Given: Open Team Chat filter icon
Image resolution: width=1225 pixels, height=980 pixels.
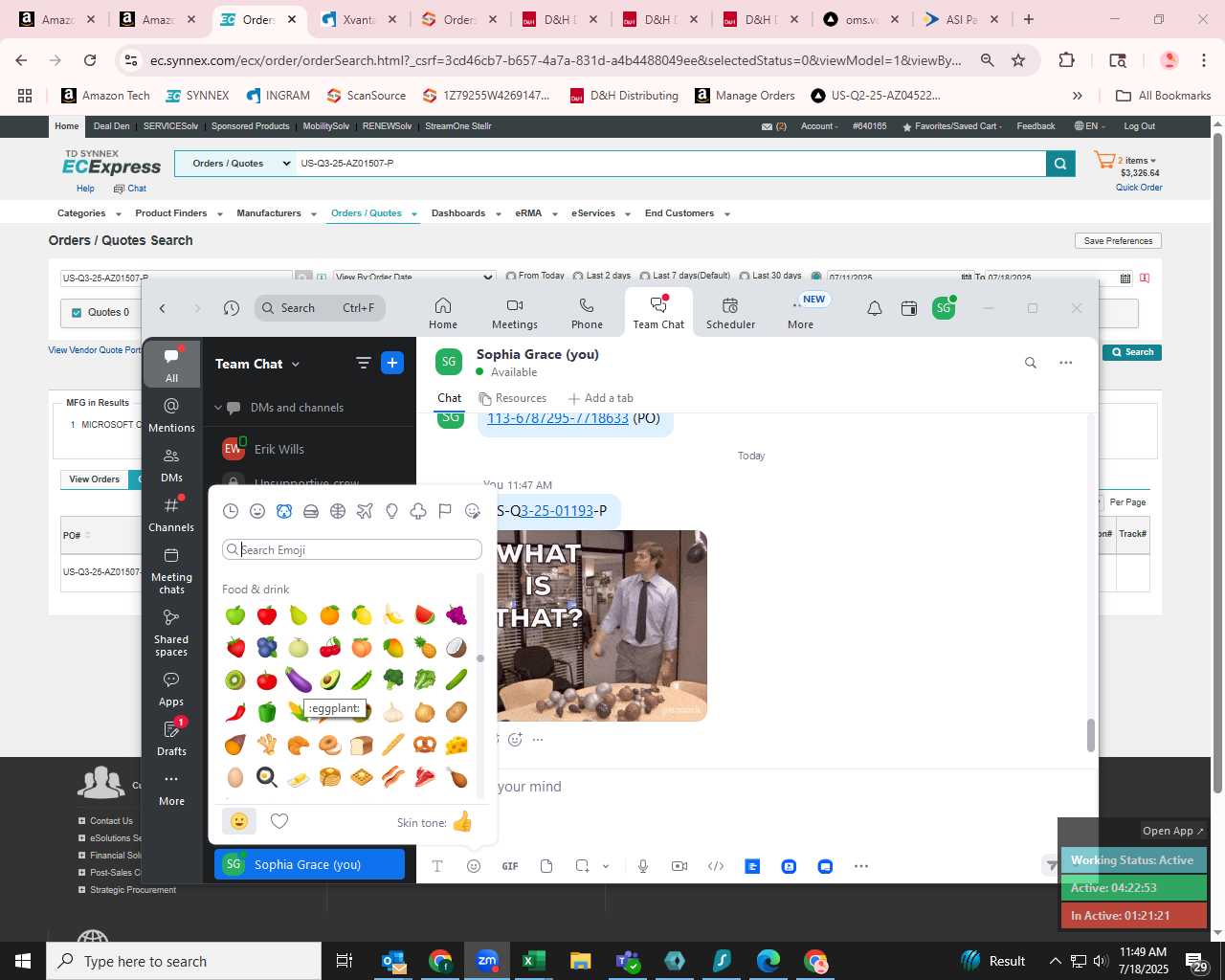Looking at the screenshot, I should [x=363, y=363].
